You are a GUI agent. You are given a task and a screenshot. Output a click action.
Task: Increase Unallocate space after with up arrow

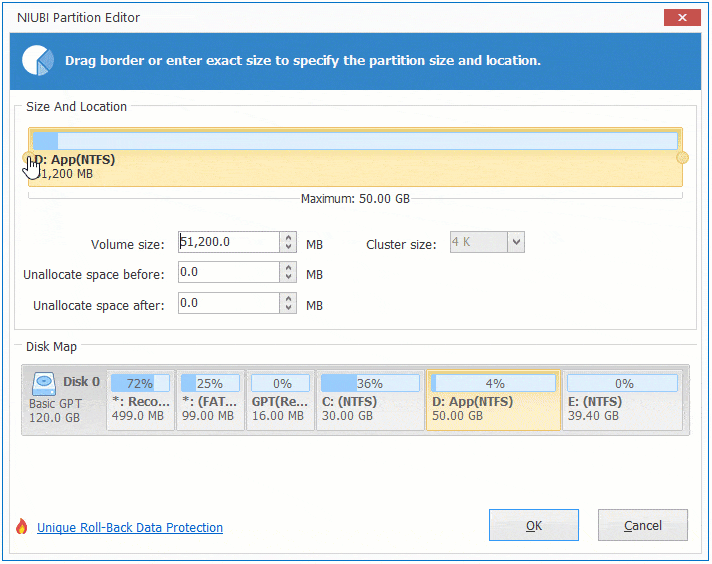click(x=289, y=298)
